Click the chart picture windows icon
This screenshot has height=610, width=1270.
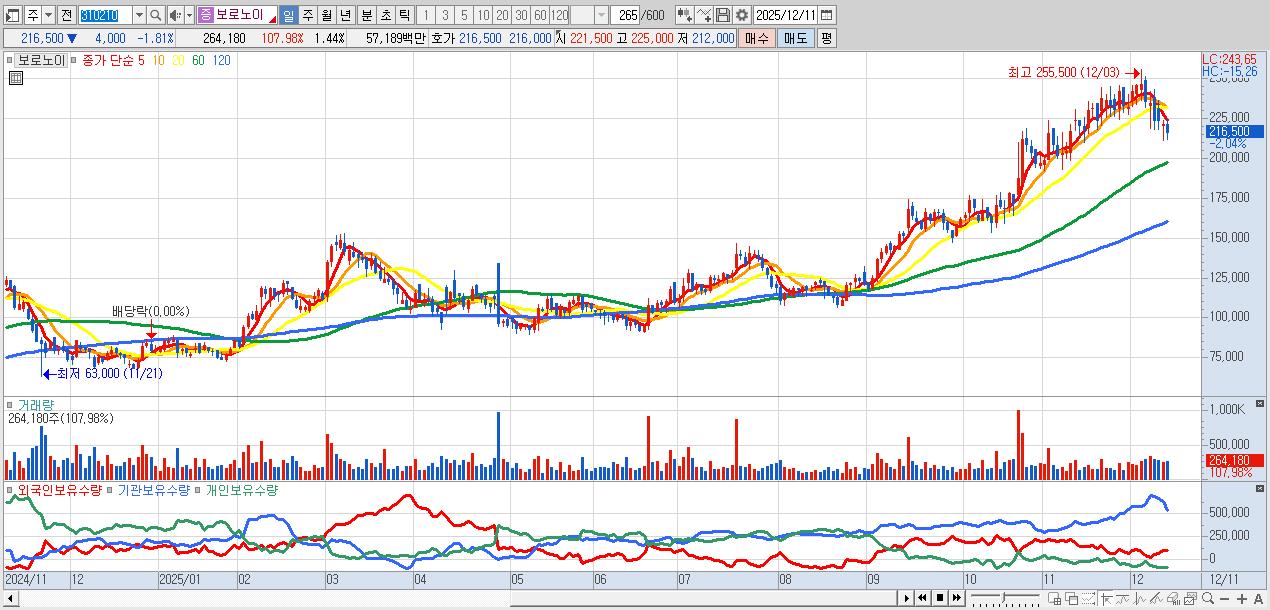[1190, 599]
